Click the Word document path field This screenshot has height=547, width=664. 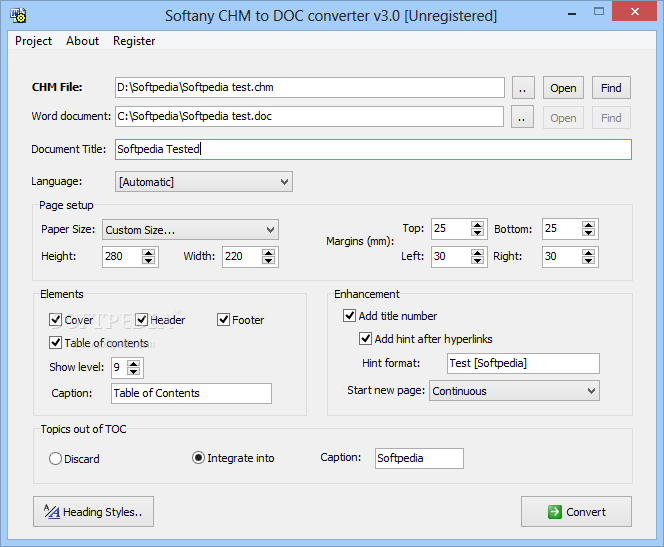coord(309,116)
